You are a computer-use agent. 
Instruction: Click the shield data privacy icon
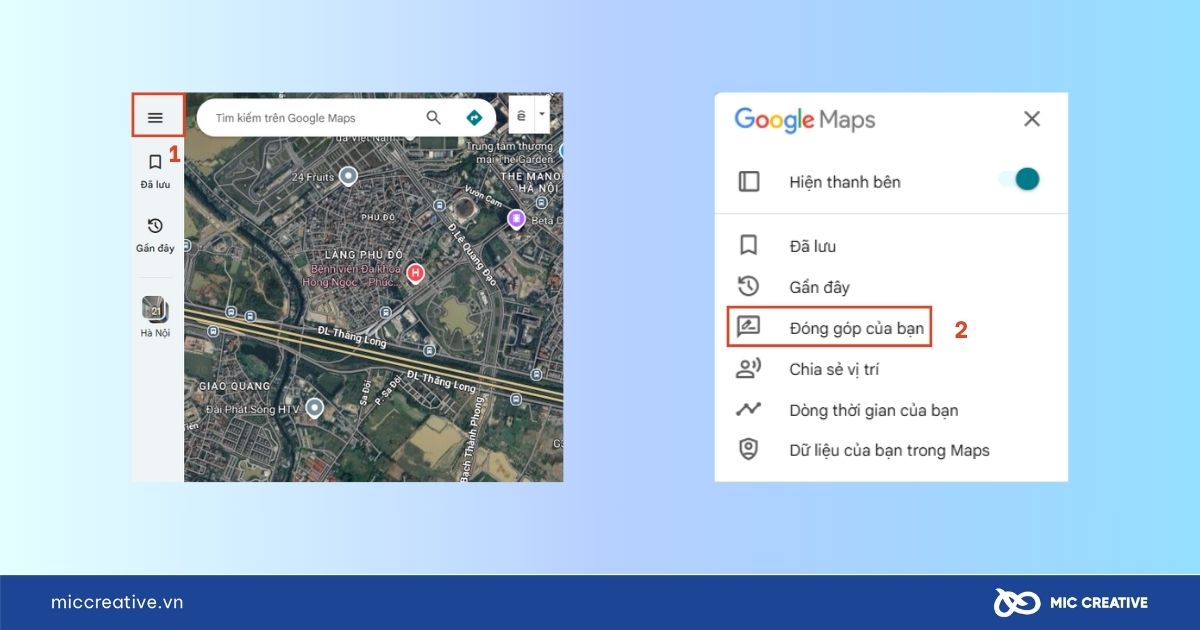pos(748,450)
